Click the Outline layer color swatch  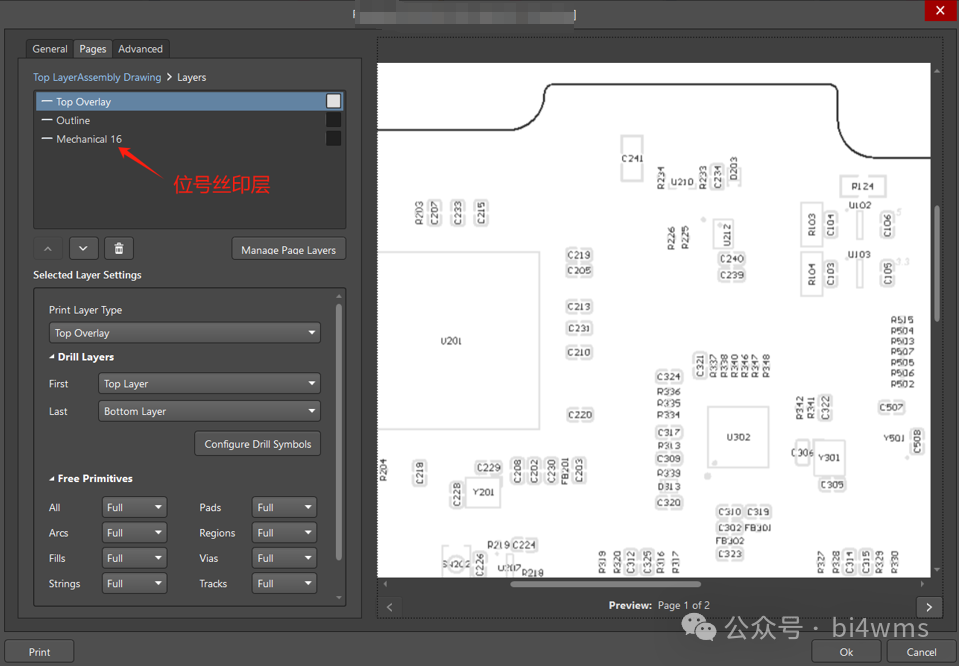(x=334, y=120)
